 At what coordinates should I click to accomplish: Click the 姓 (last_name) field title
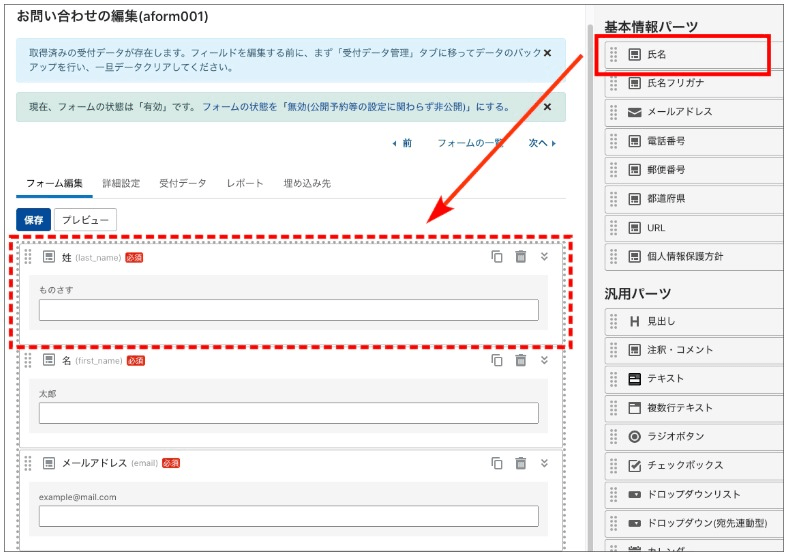coord(91,257)
